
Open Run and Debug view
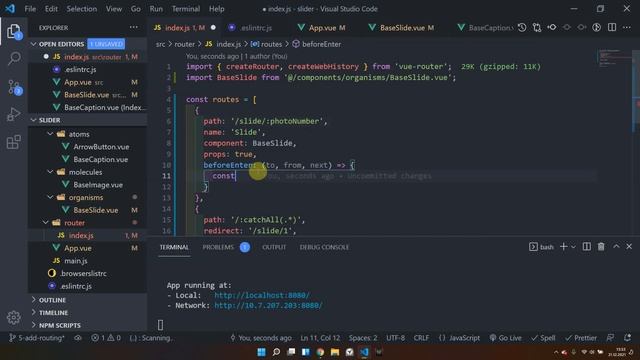pyautogui.click(x=14, y=114)
